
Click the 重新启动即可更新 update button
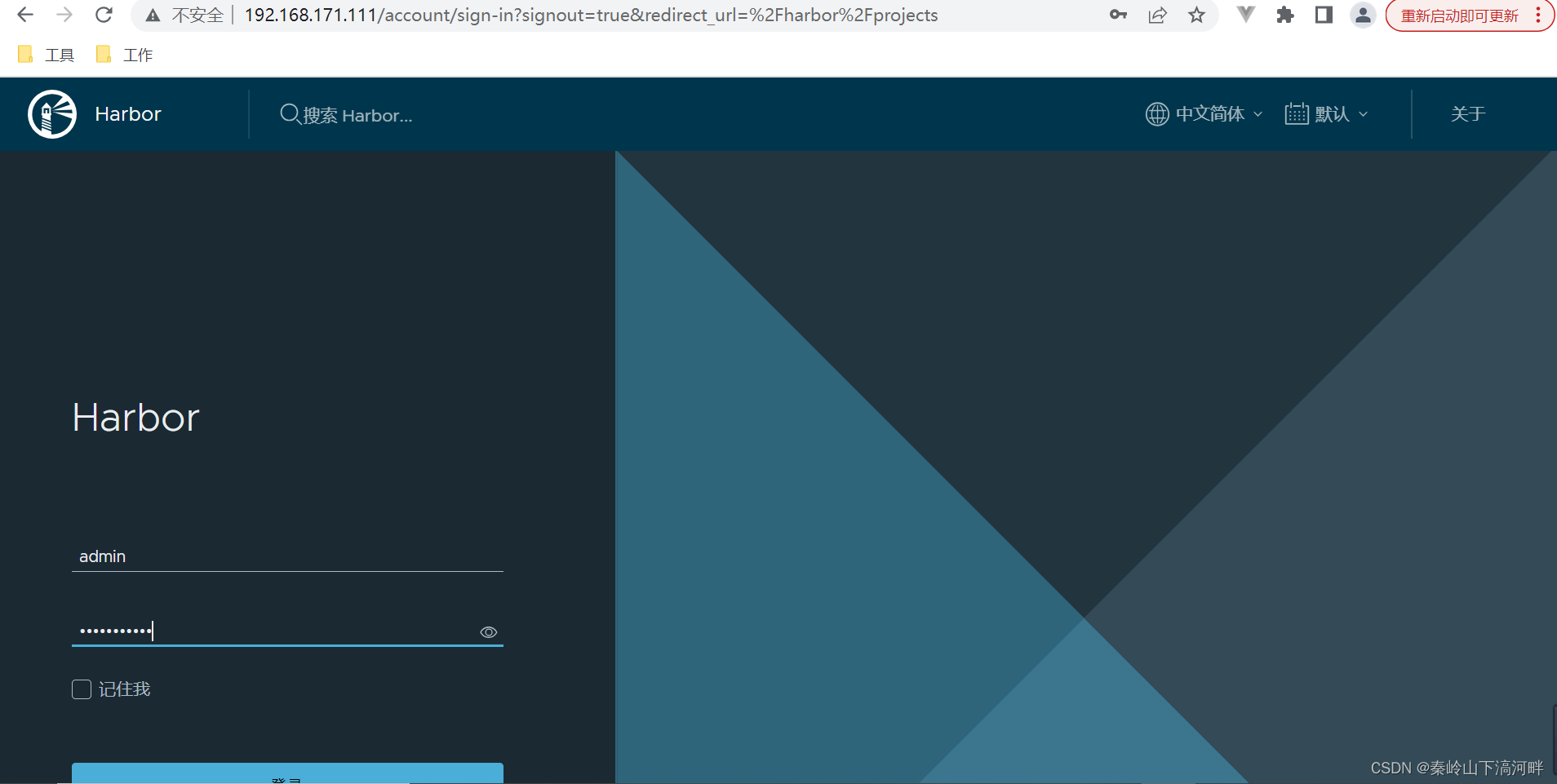1457,15
